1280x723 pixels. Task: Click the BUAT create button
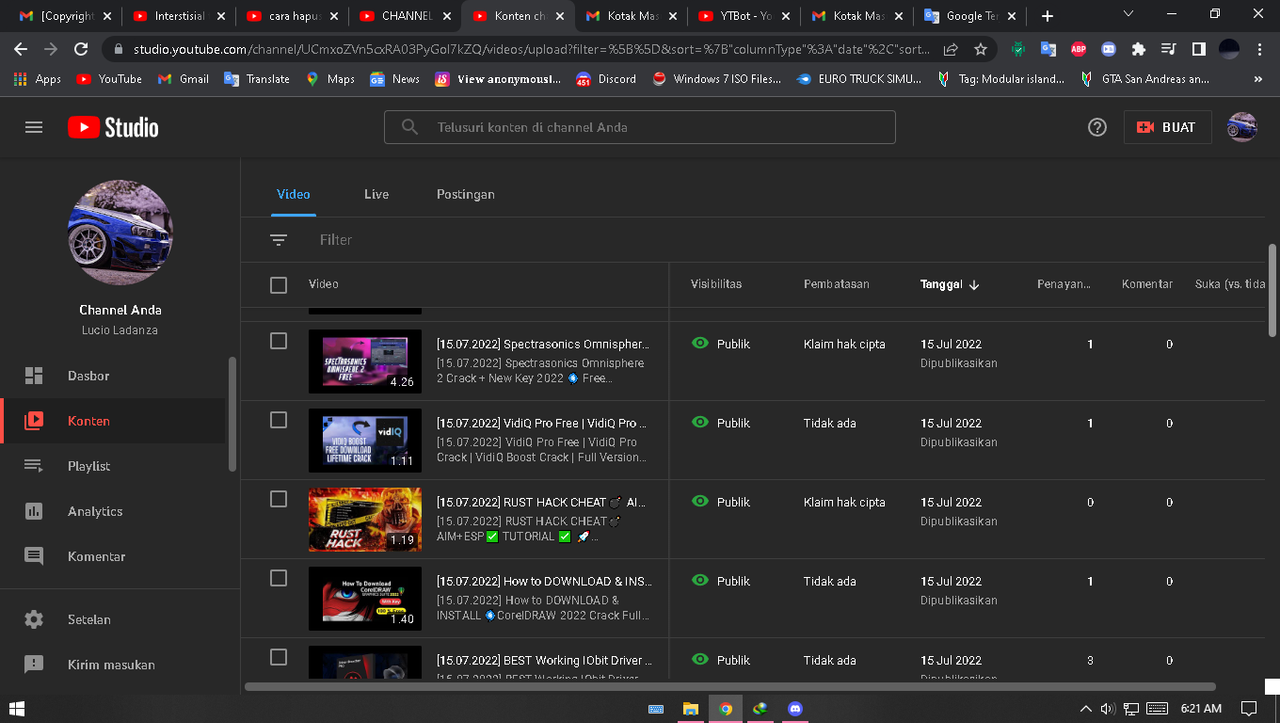click(1167, 127)
